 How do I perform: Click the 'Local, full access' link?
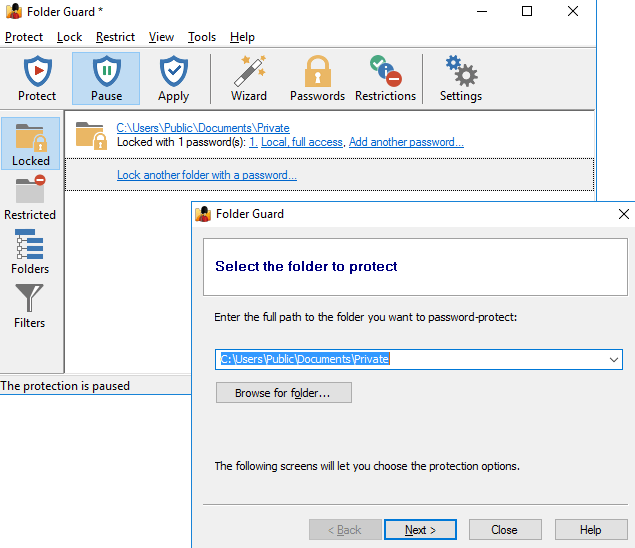tap(302, 142)
